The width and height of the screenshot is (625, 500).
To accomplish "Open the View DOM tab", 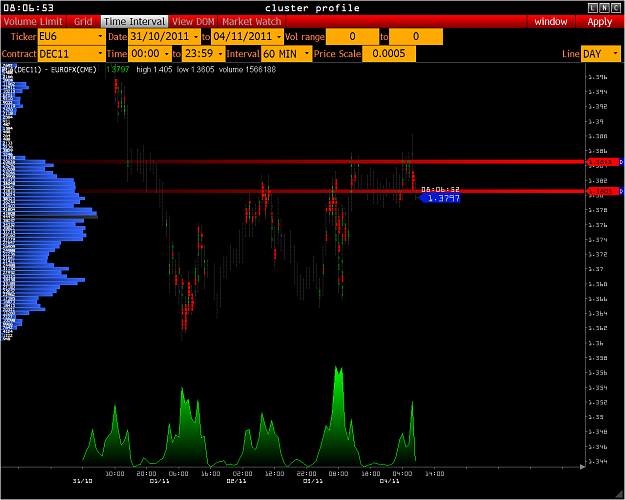I will coord(193,22).
